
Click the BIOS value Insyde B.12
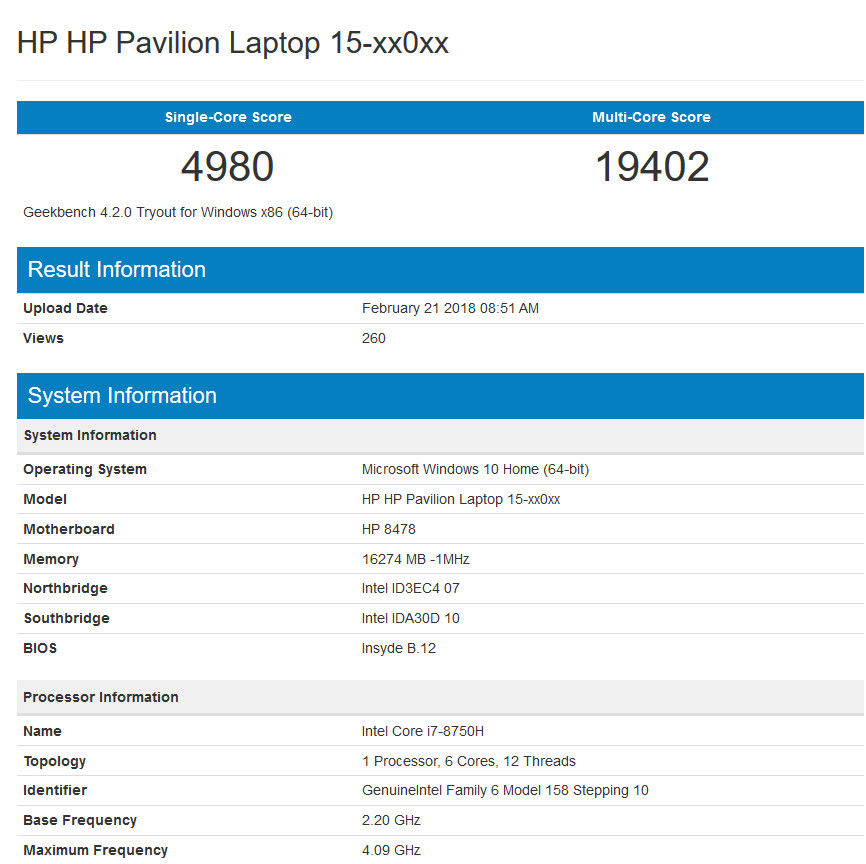(398, 648)
